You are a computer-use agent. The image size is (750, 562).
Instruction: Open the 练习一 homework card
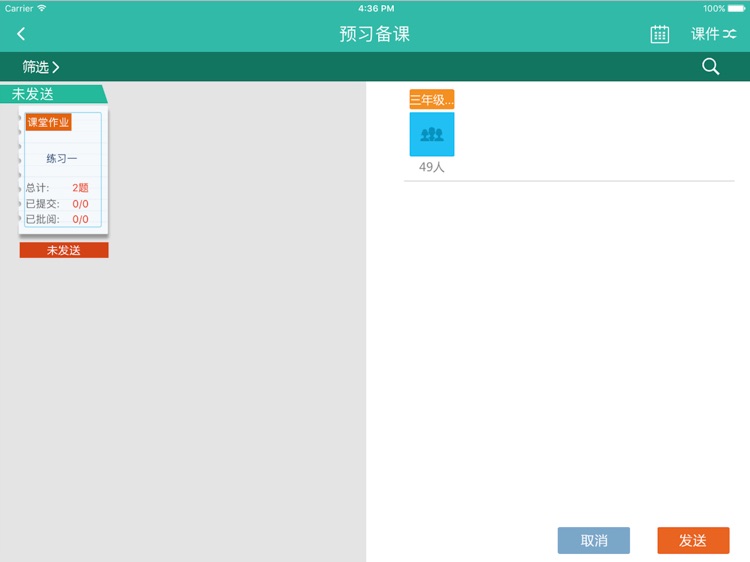coord(63,170)
